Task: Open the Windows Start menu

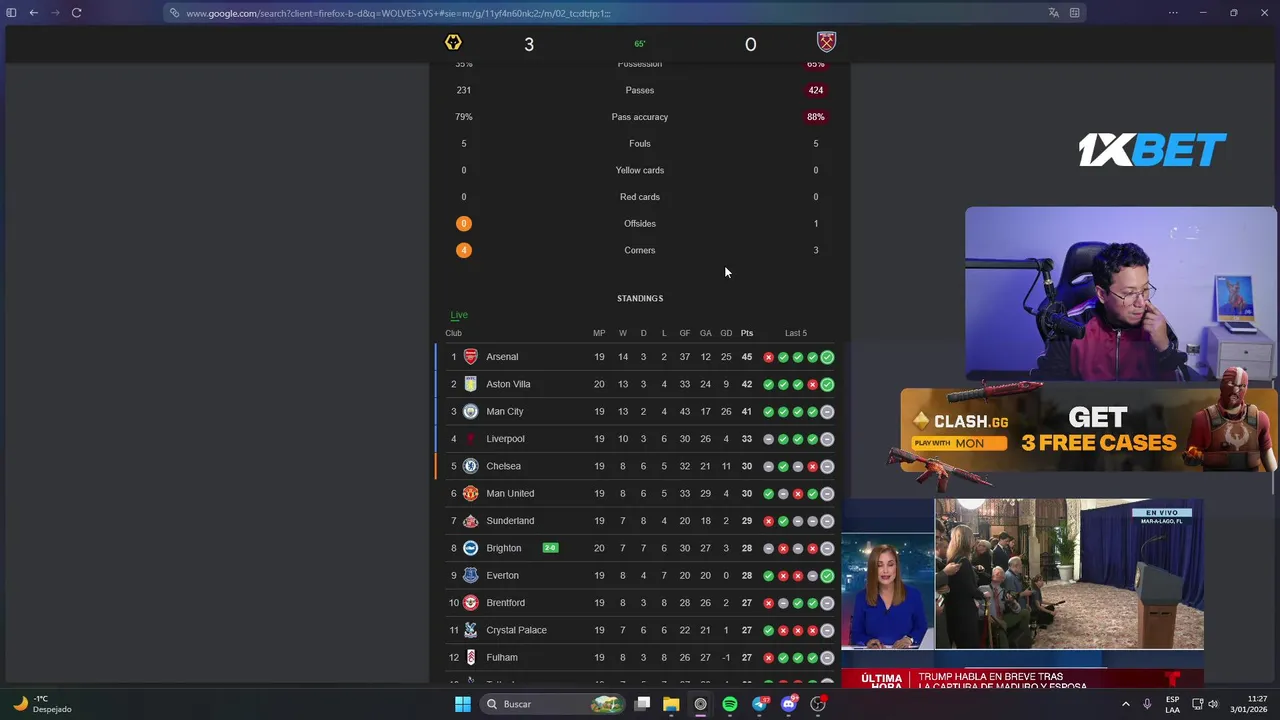Action: [462, 704]
